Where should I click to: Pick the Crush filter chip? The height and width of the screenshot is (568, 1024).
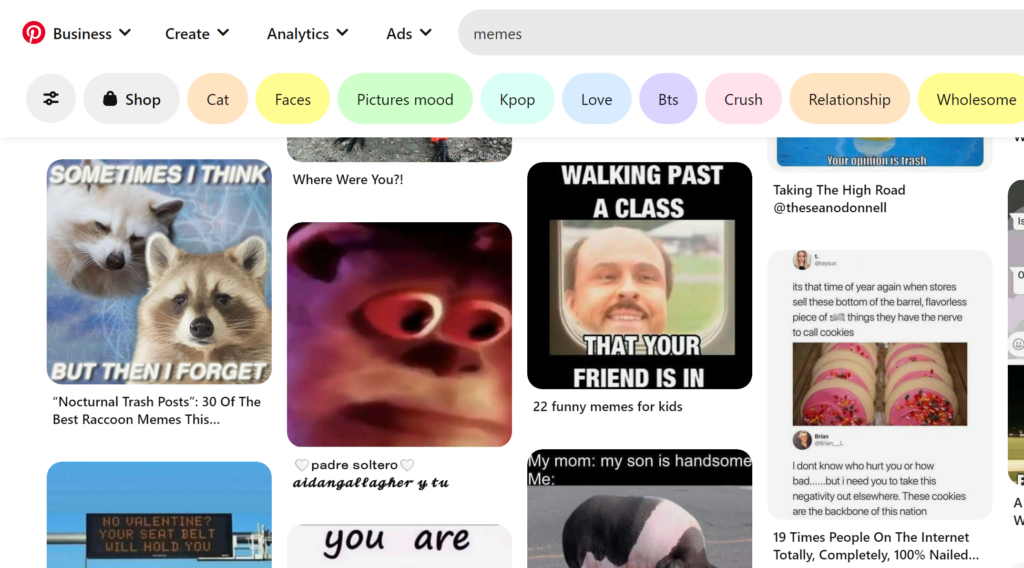click(x=743, y=99)
